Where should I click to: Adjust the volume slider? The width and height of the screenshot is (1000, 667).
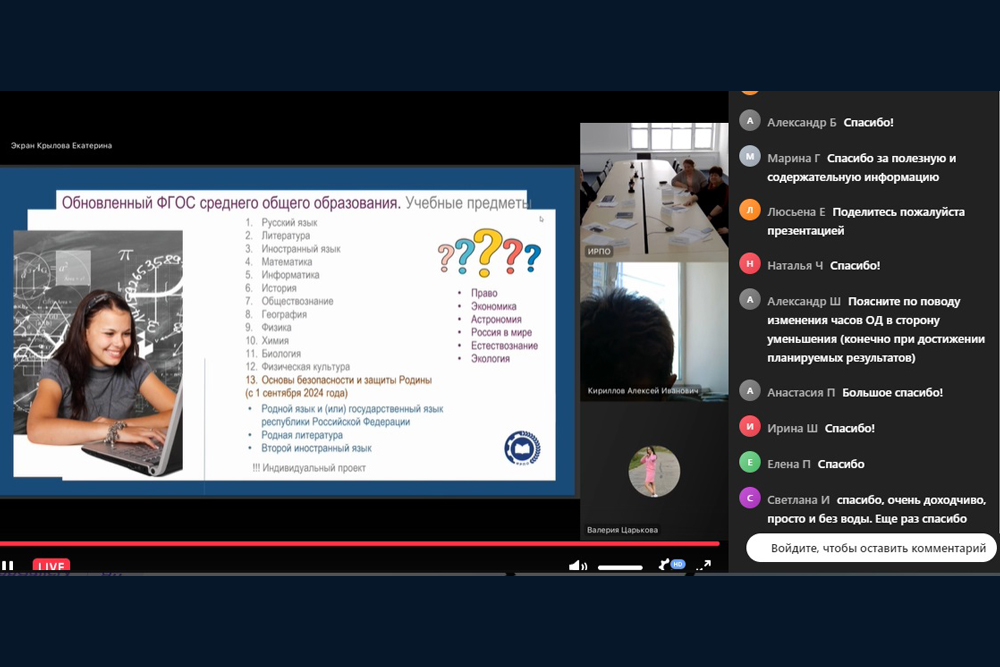click(620, 567)
